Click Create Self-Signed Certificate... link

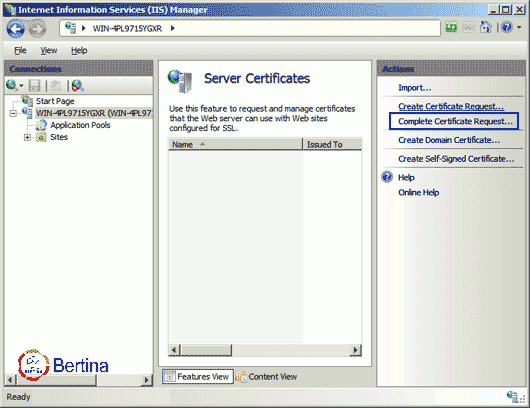point(456,159)
